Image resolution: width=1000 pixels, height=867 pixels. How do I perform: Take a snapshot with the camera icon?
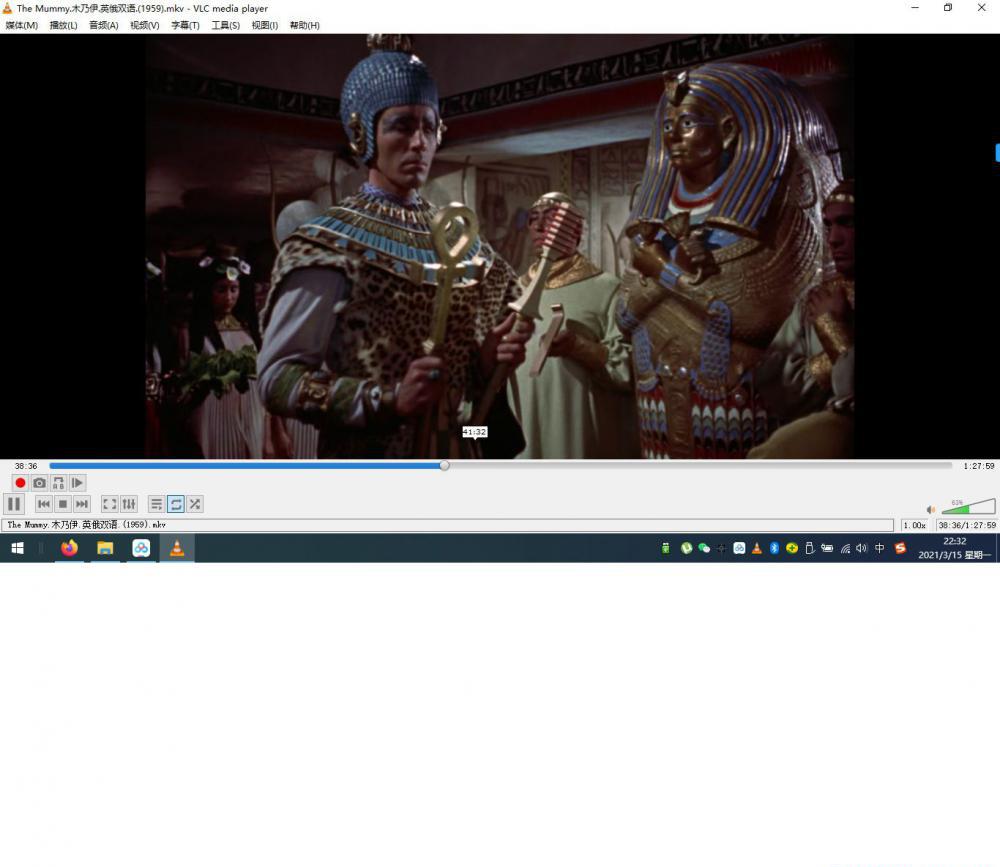39,483
